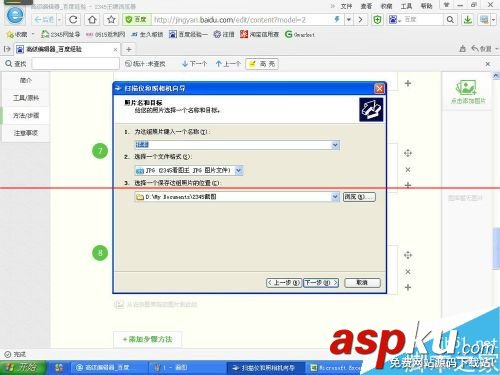The height and width of the screenshot is (375, 500).
Task: Click the magnifier search button in toolbar
Action: (x=450, y=20)
